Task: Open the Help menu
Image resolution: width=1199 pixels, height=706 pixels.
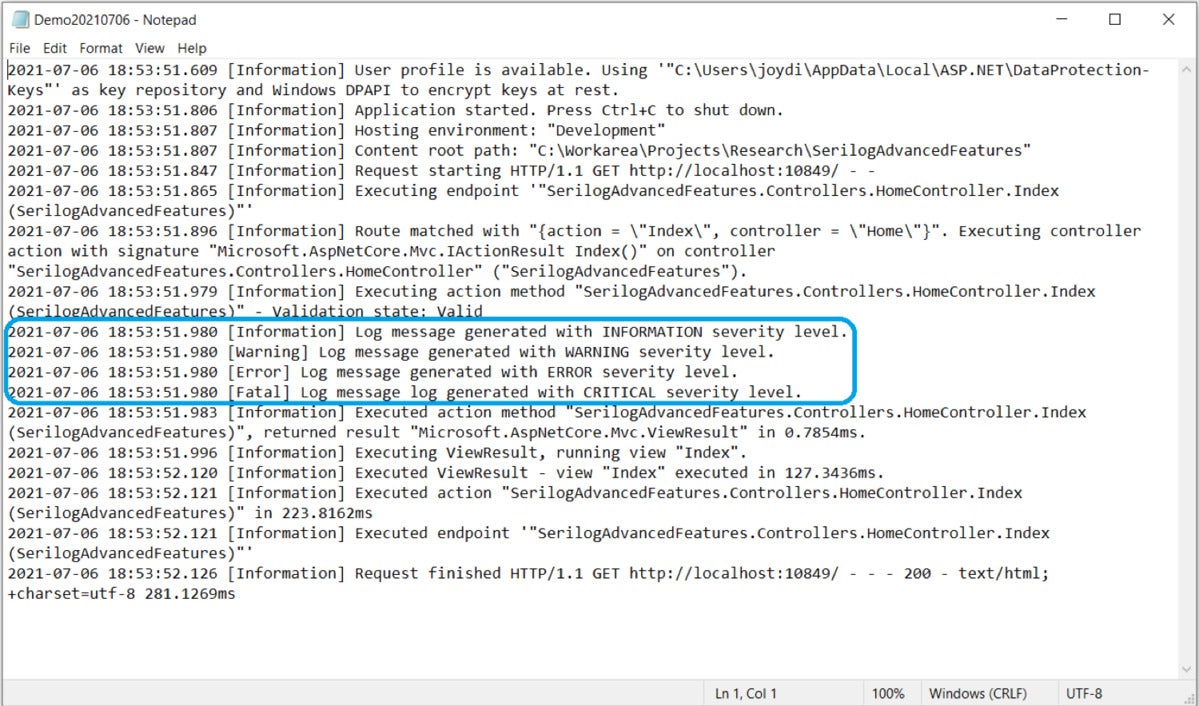Action: click(192, 48)
